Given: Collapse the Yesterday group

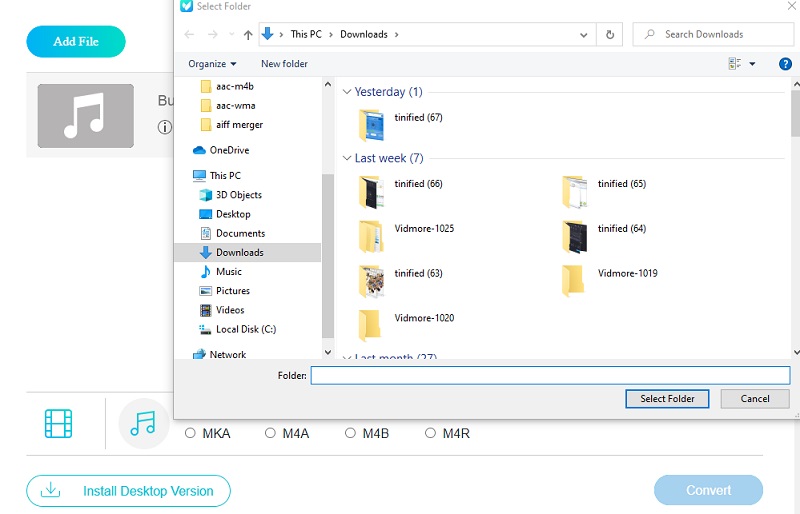Looking at the screenshot, I should [347, 92].
